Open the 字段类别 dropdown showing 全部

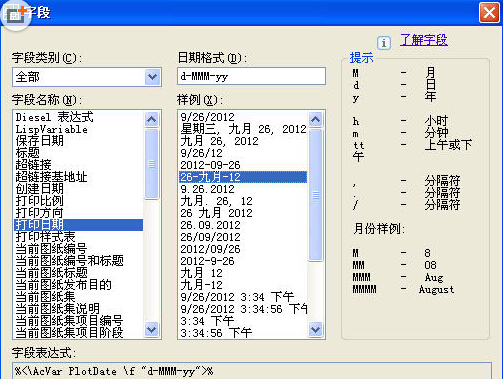click(x=153, y=77)
